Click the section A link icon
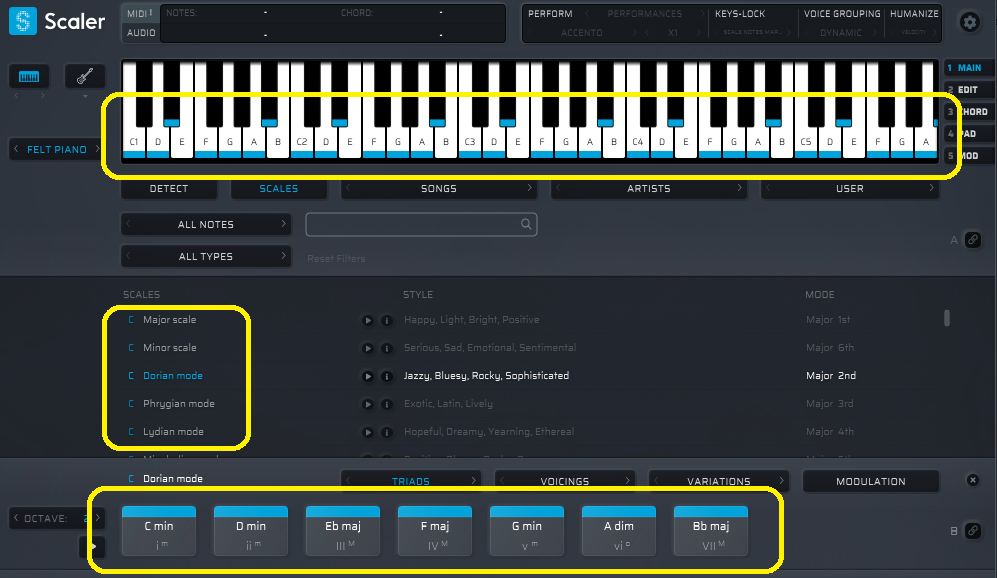Viewport: 997px width, 578px height. click(972, 240)
